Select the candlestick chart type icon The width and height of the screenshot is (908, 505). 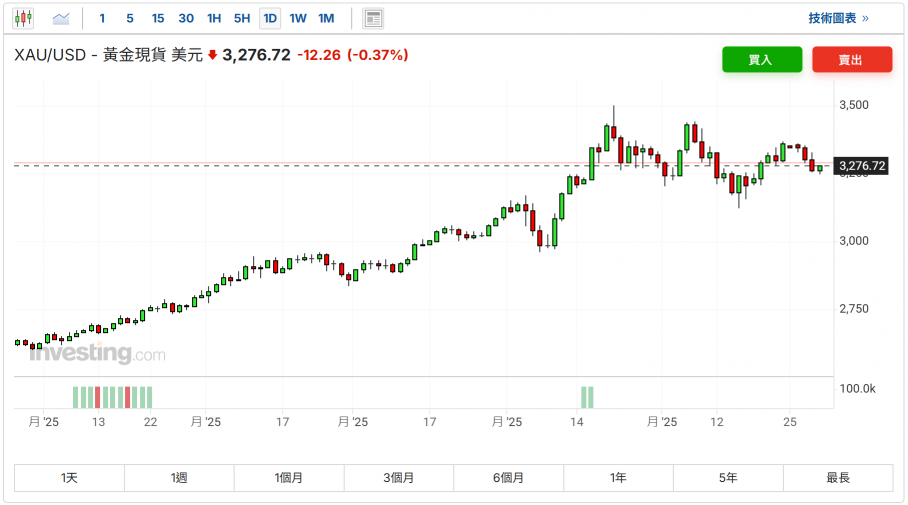24,18
